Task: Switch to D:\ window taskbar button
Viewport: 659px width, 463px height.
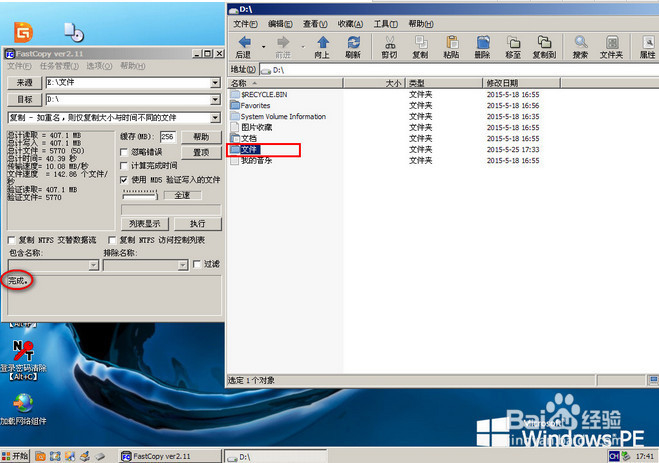Action: pos(275,456)
